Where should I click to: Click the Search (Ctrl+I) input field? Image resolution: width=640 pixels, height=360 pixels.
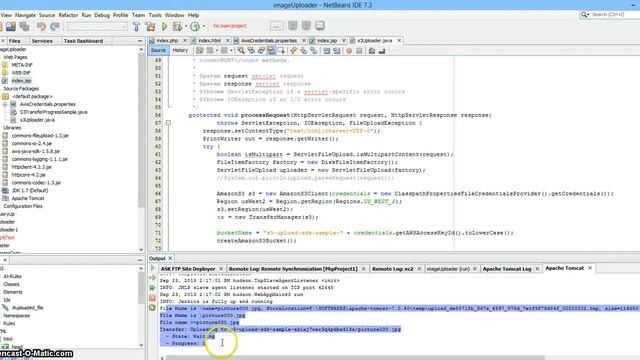pos(614,15)
